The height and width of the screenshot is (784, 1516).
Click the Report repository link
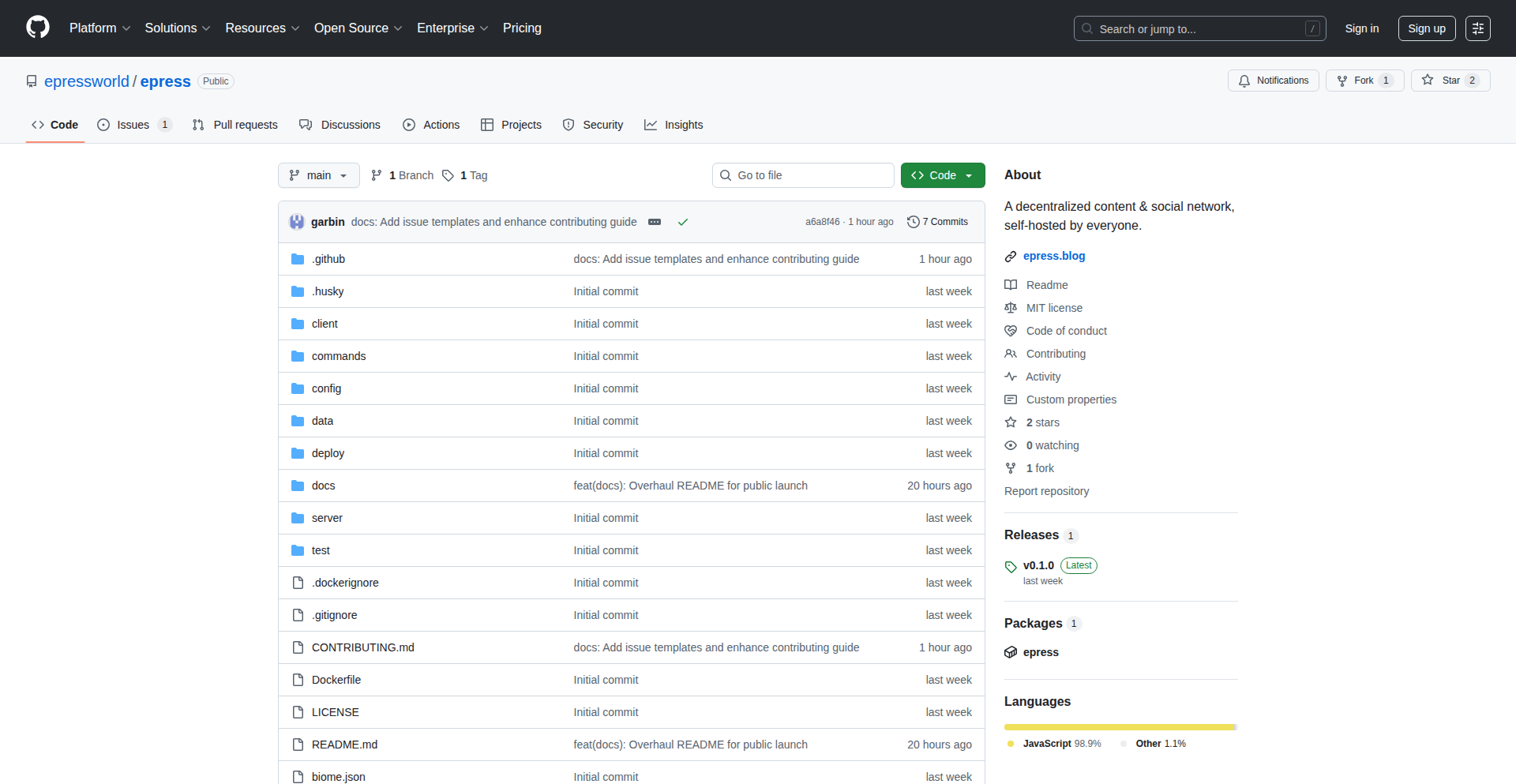pos(1046,491)
